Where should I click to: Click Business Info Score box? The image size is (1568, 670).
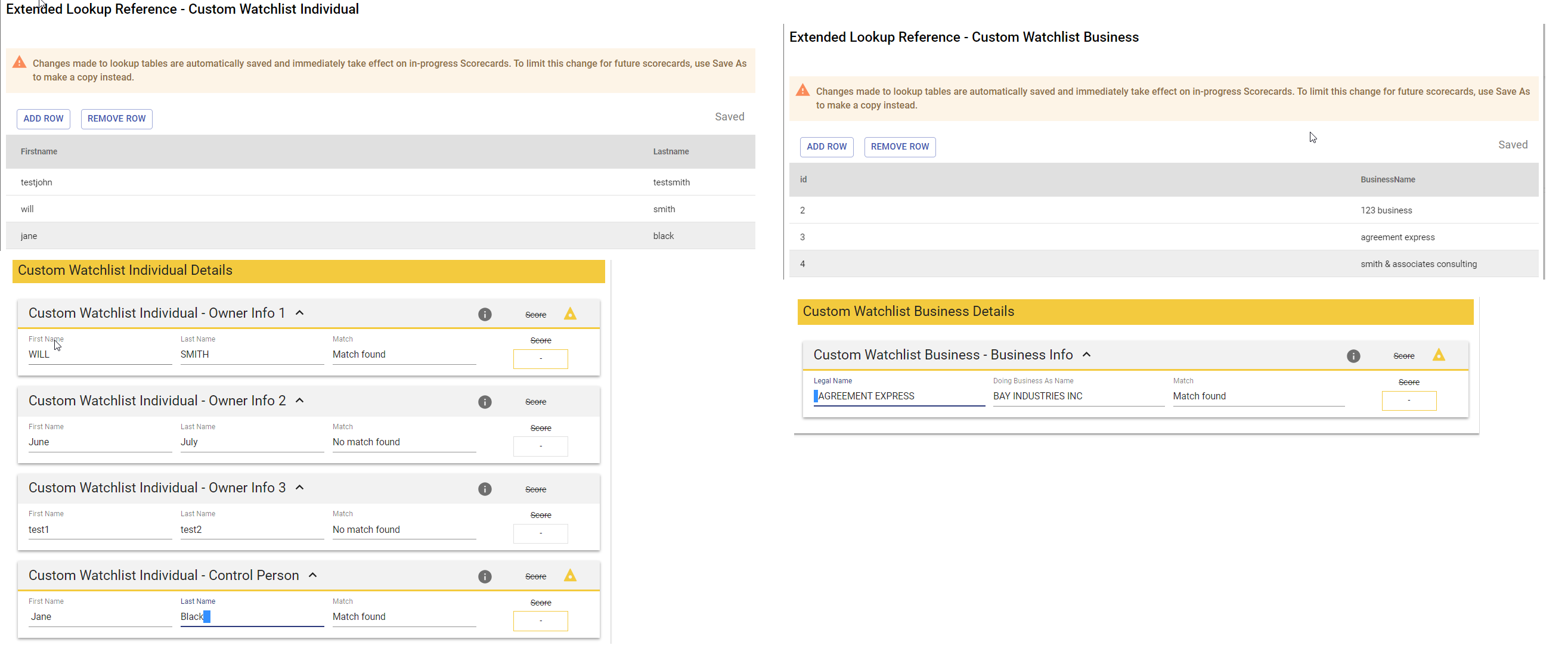tap(1409, 401)
